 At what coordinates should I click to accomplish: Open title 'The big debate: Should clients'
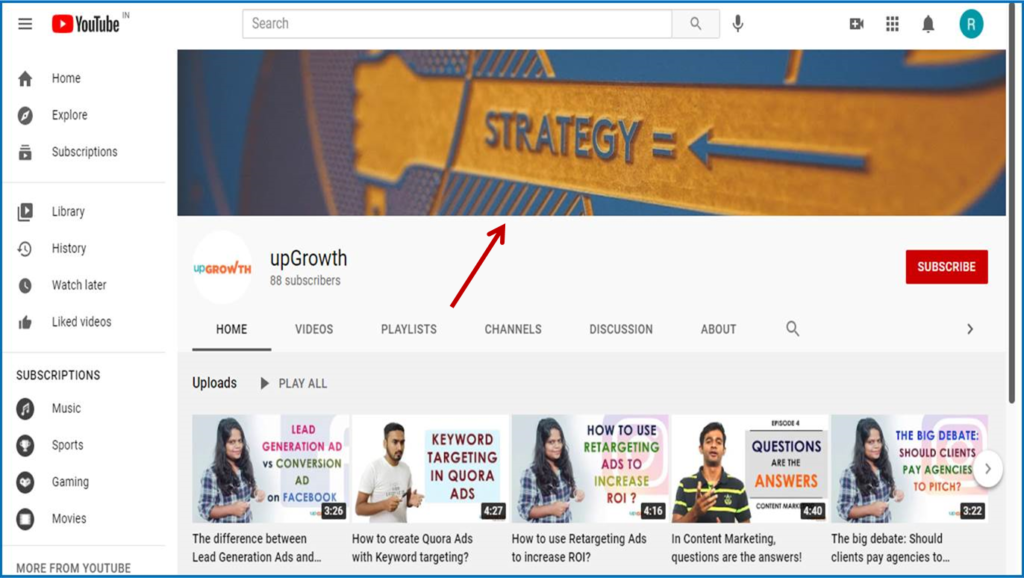click(x=890, y=548)
